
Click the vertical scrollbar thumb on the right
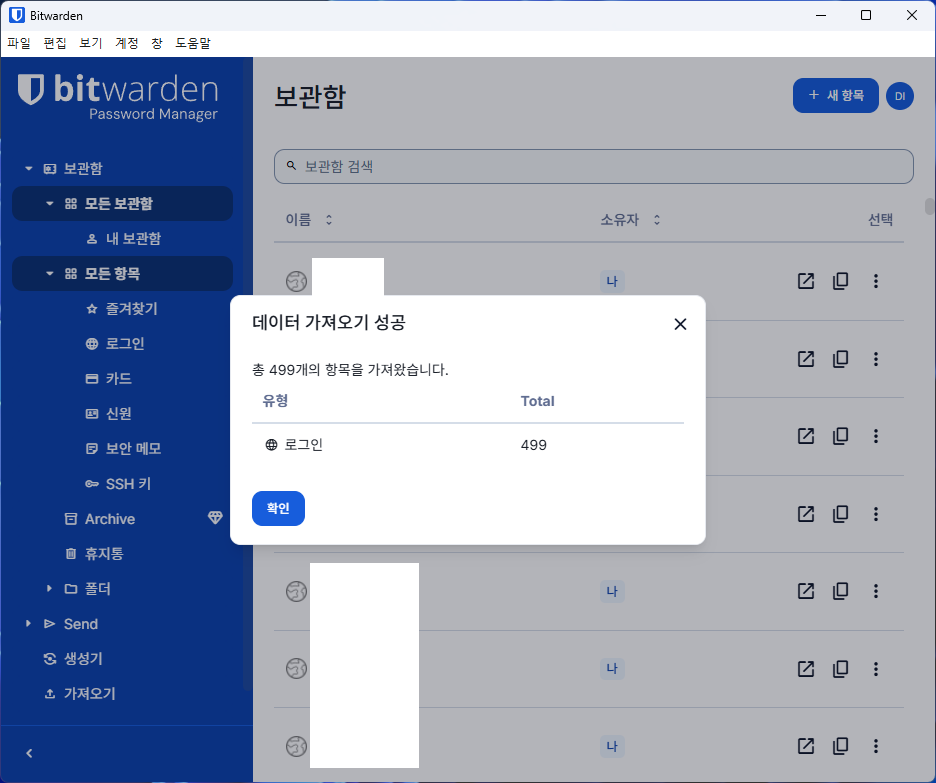coord(929,206)
